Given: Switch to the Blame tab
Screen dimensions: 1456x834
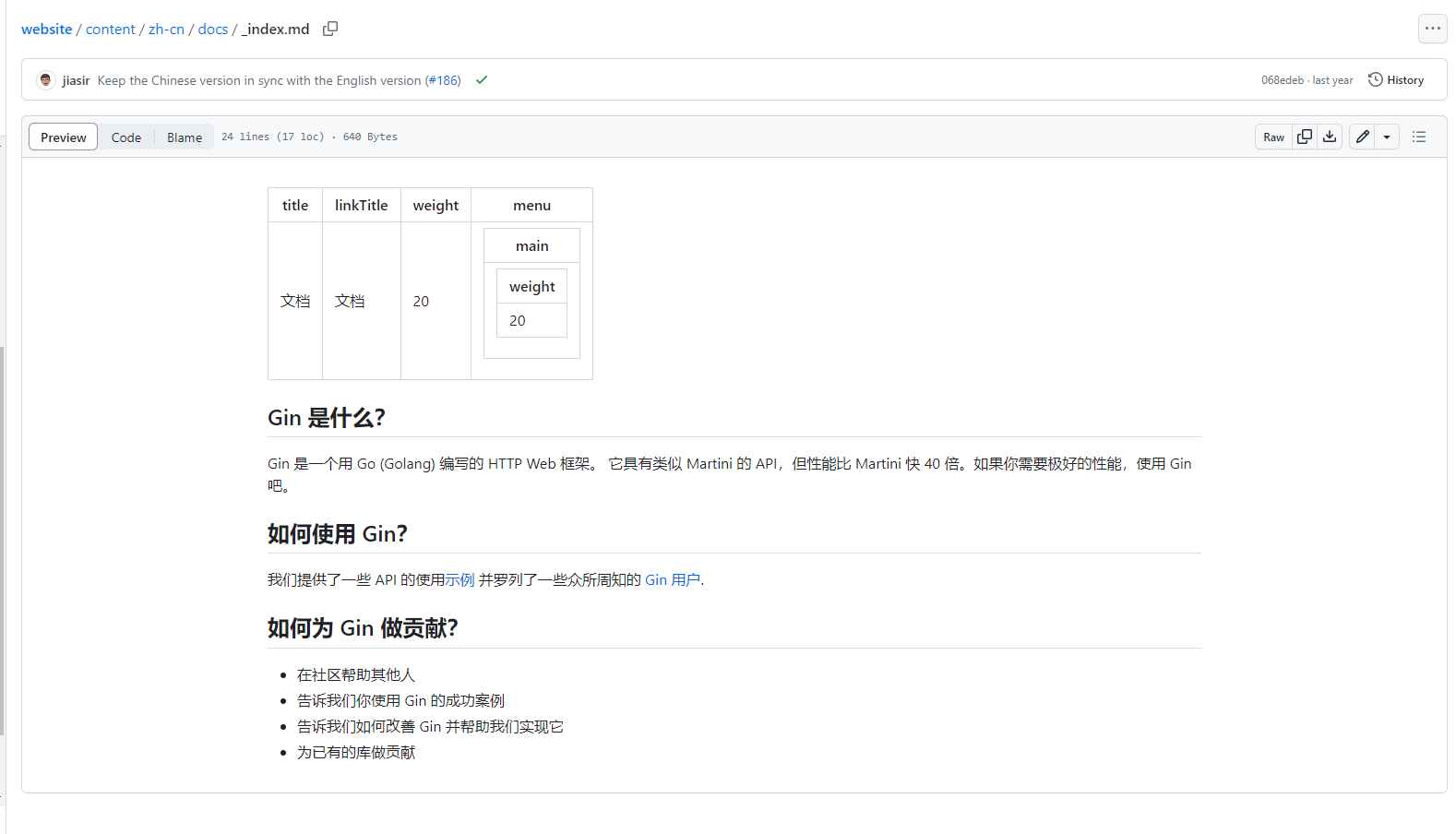Looking at the screenshot, I should [x=185, y=137].
